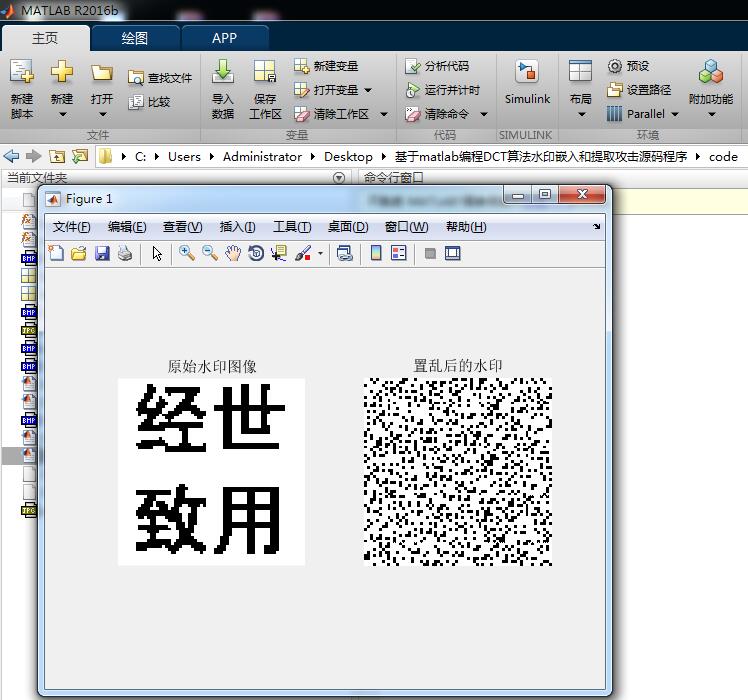This screenshot has height=700, width=748.
Task: Click the Open folder icon in ribbon
Action: point(102,73)
